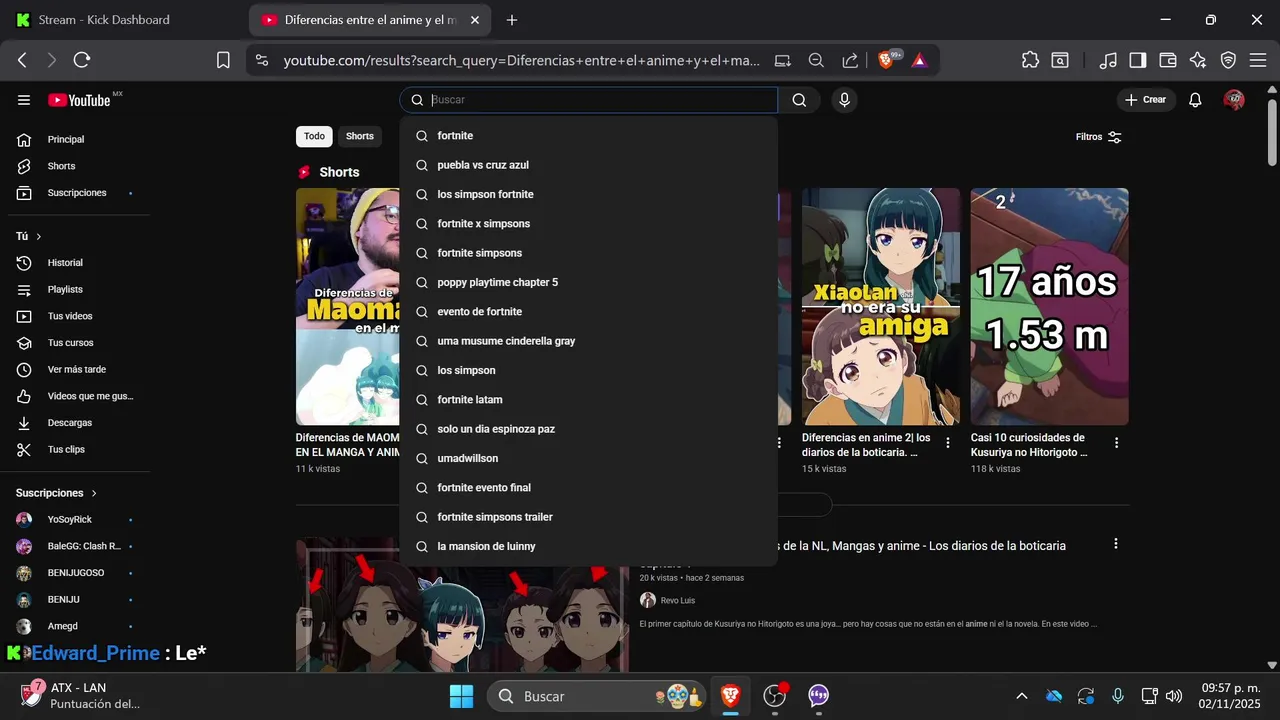Select the Todo filter chip
Image resolution: width=1280 pixels, height=720 pixels.
pos(314,136)
